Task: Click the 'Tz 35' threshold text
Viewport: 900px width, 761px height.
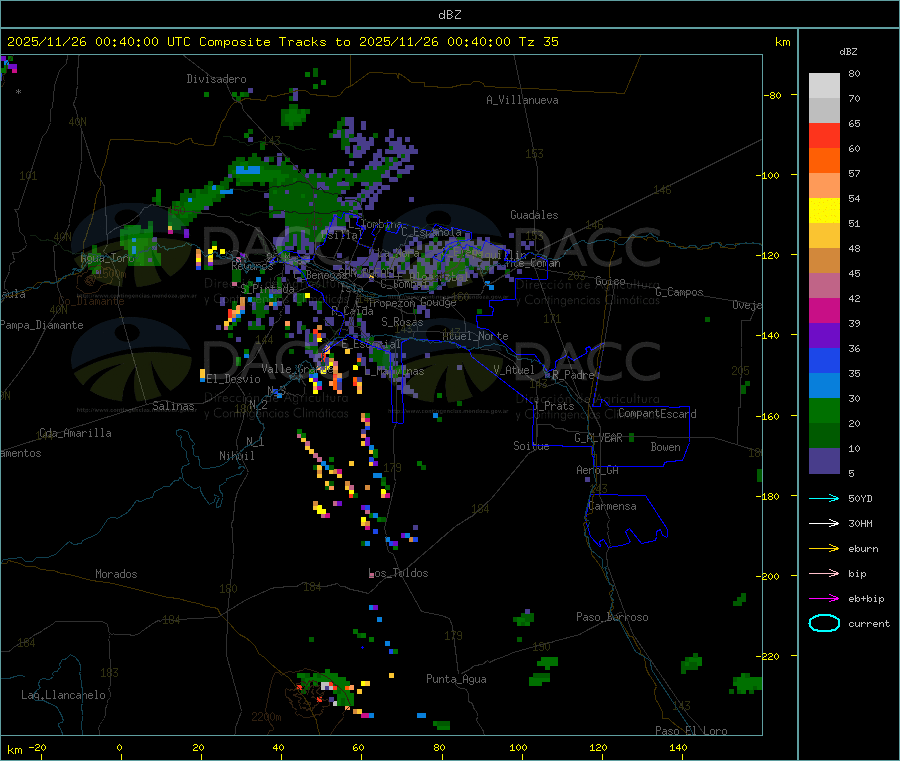Action: [538, 42]
